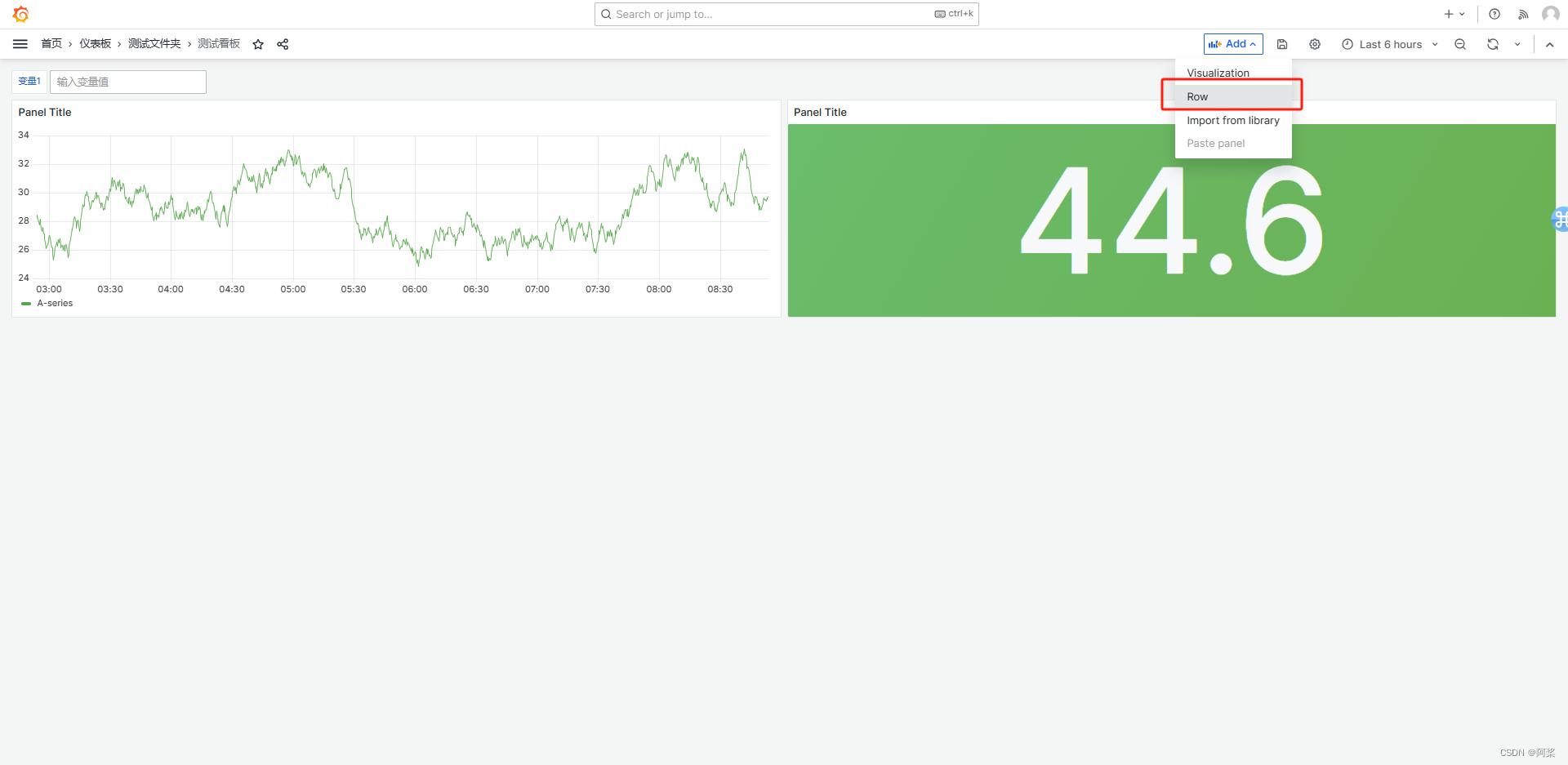This screenshot has width=1568, height=765.
Task: Click the zoom out time range icon
Action: point(1460,44)
